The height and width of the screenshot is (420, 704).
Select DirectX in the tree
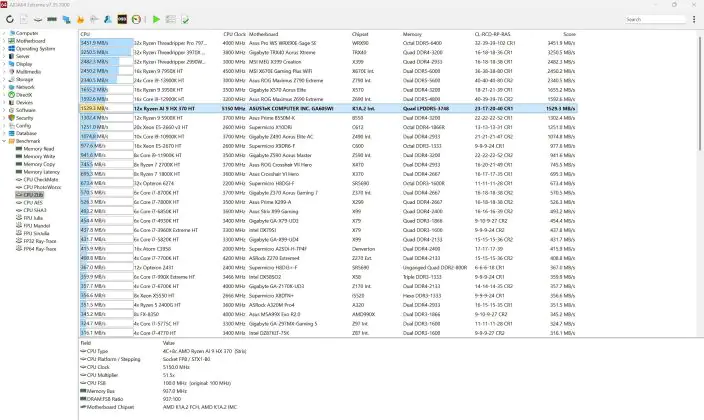click(24, 95)
